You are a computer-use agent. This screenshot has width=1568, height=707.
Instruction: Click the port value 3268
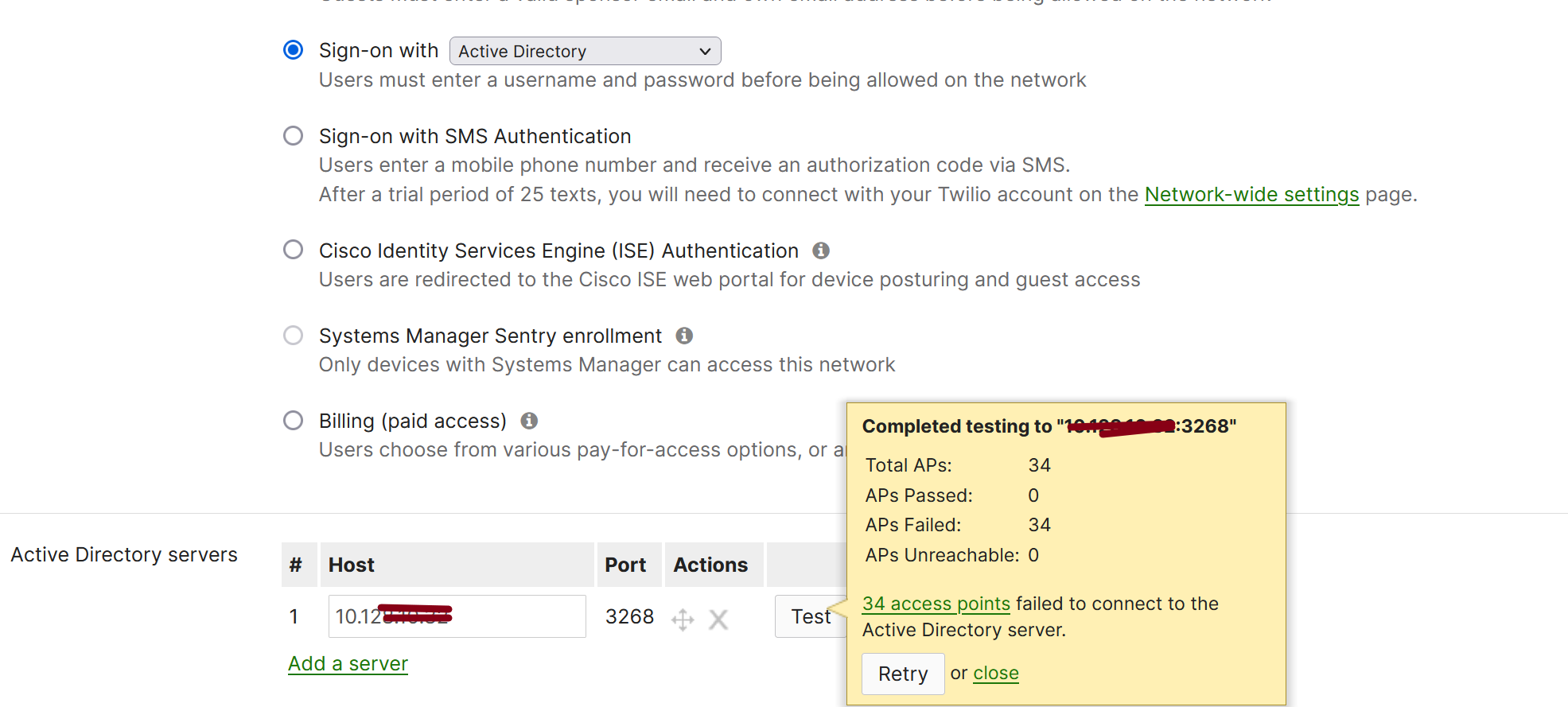point(629,616)
